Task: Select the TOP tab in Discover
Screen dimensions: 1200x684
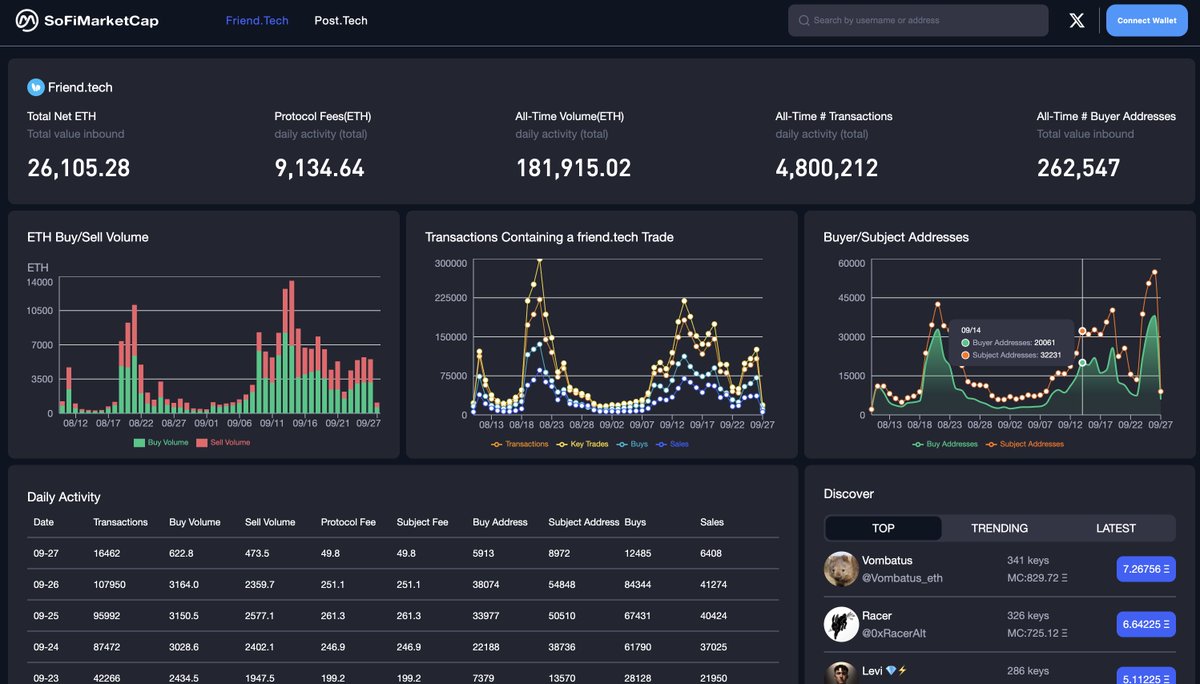Action: 883,528
